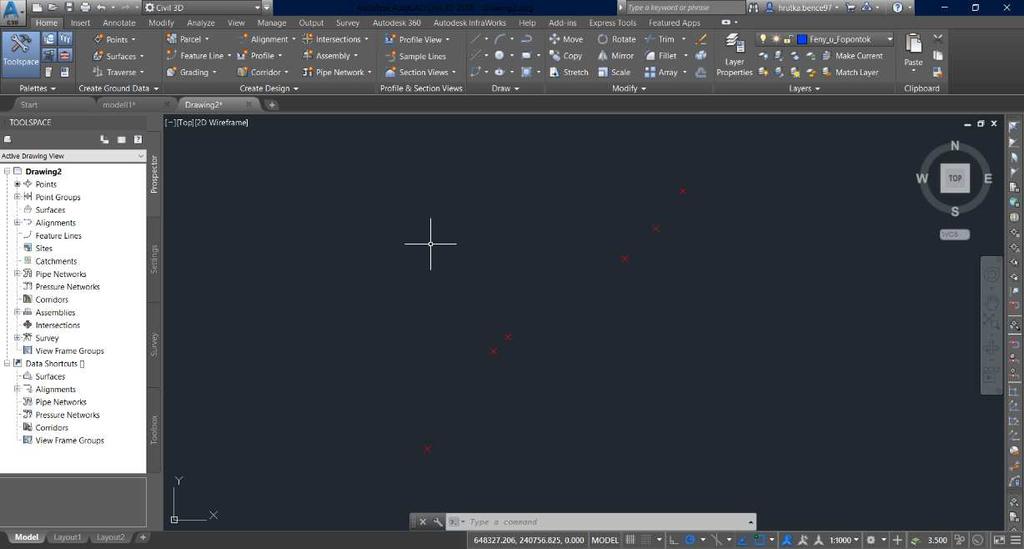1024x549 pixels.
Task: Select Pressure Networks under Drawing2
Action: [67, 287]
